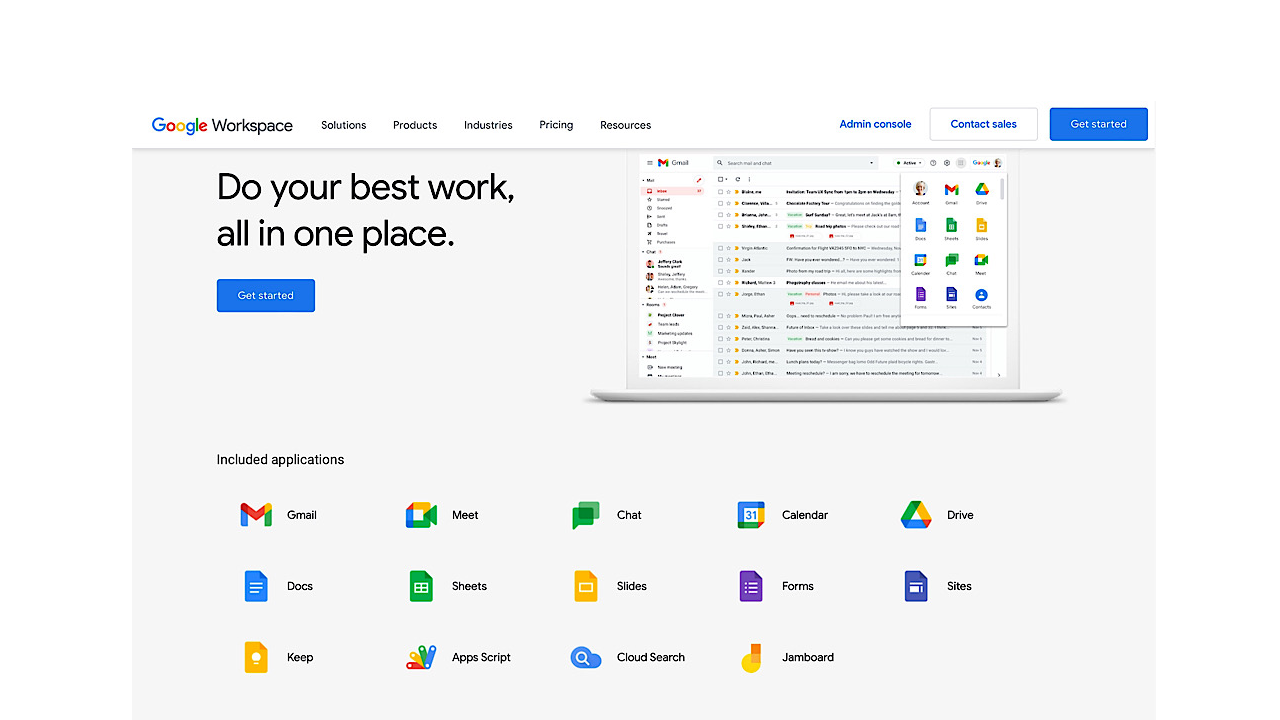The width and height of the screenshot is (1280, 720).
Task: Click the 'Included applications' heading
Action: coord(280,460)
